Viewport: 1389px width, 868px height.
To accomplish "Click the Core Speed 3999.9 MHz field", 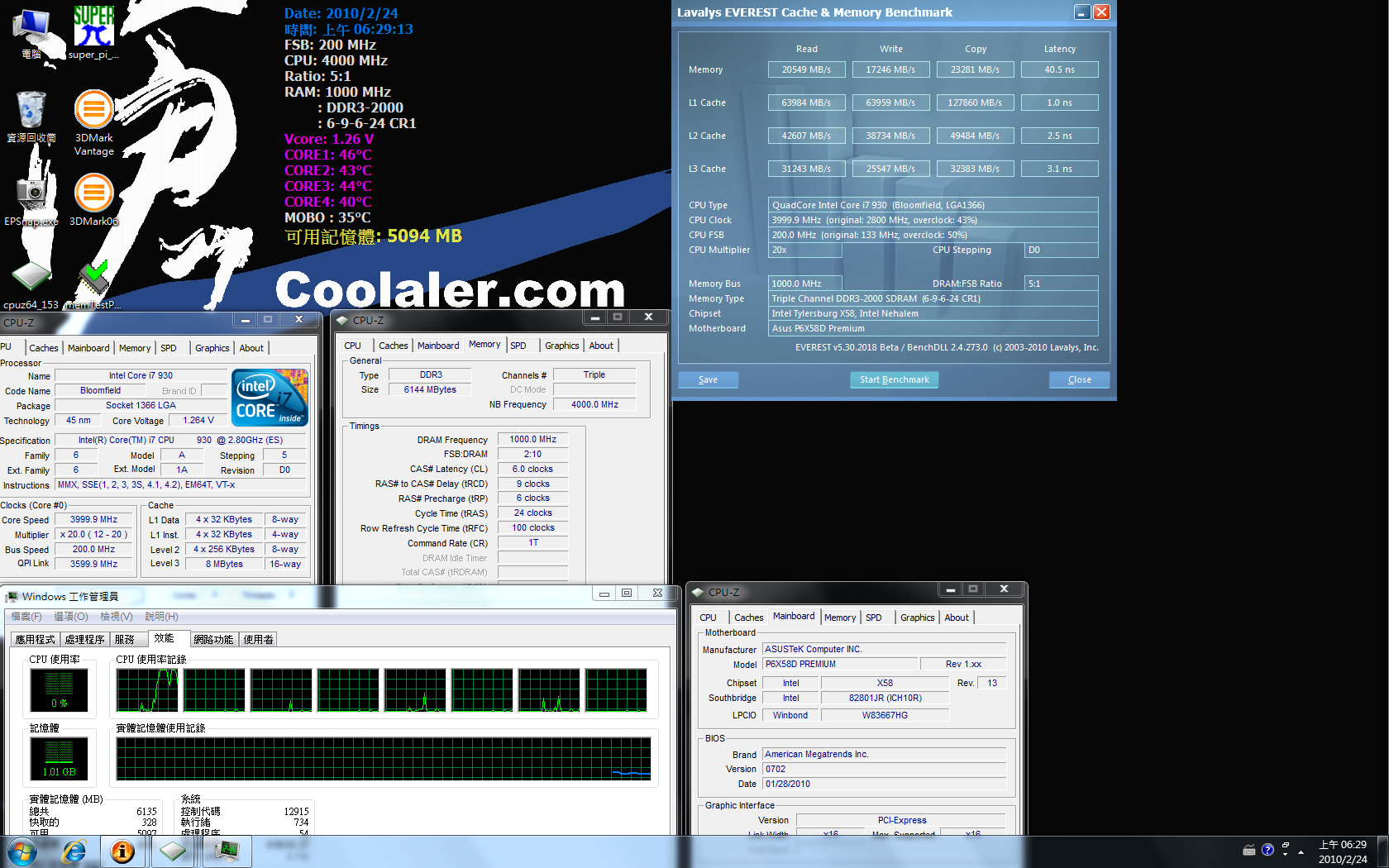I will point(93,519).
